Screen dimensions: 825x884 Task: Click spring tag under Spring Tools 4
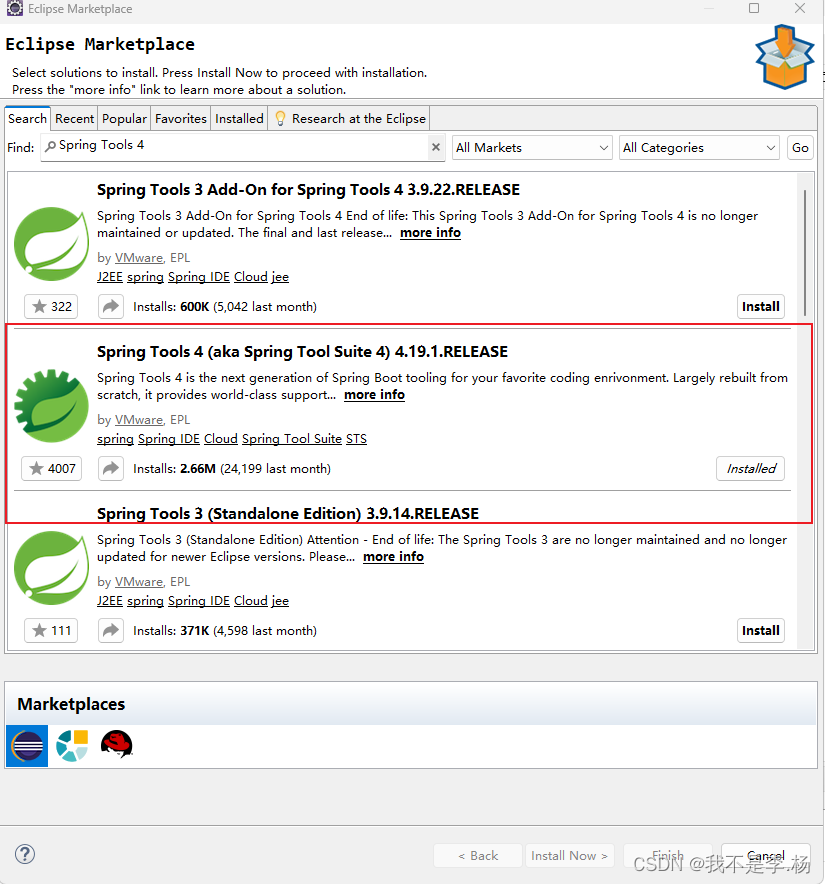coord(115,439)
